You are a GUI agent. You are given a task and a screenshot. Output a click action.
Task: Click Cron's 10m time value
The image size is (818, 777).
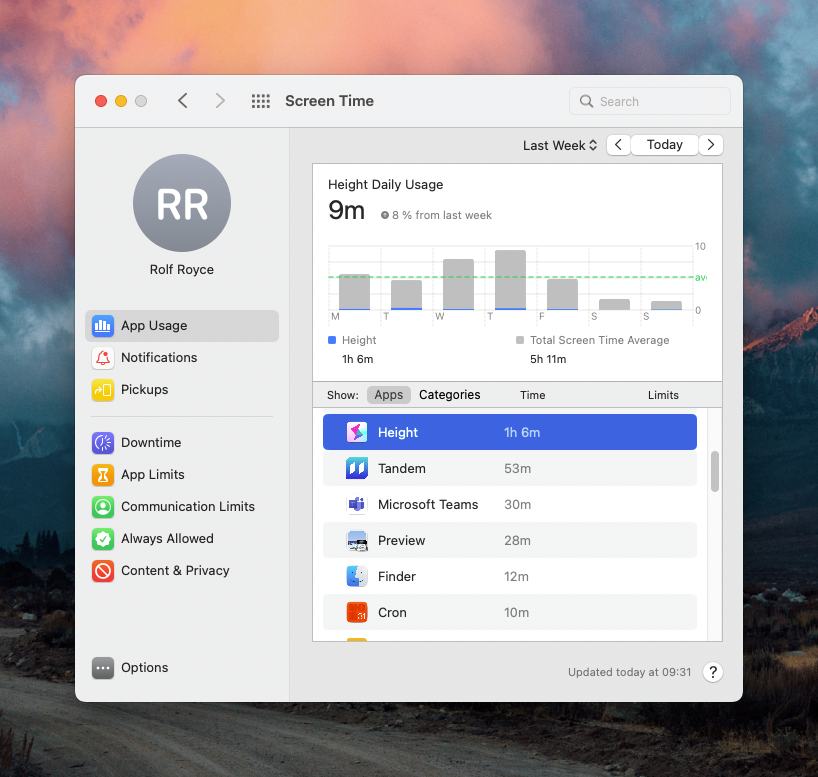pos(516,613)
